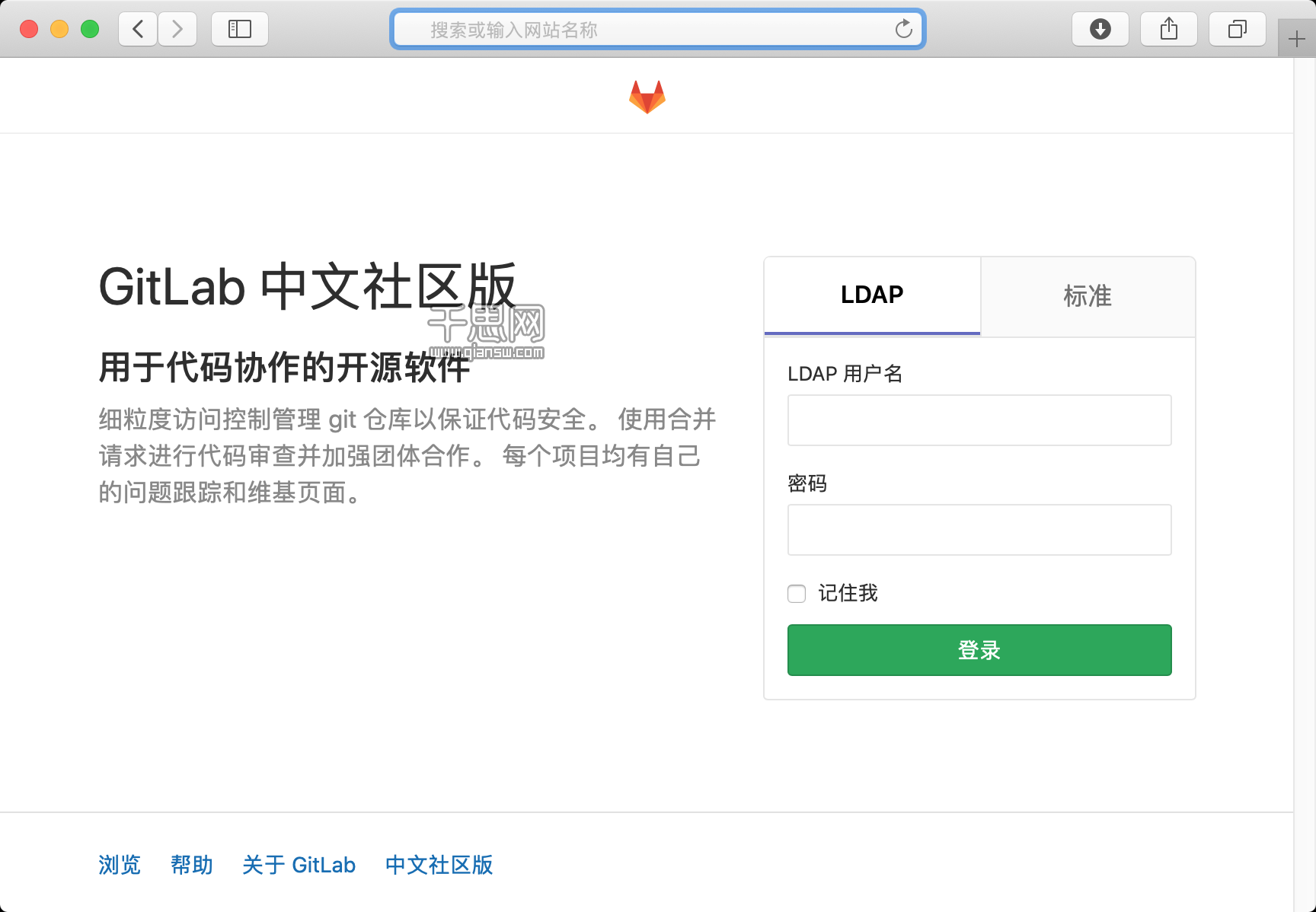This screenshot has width=1316, height=912.
Task: Go back with the Safari back arrow
Action: [138, 30]
